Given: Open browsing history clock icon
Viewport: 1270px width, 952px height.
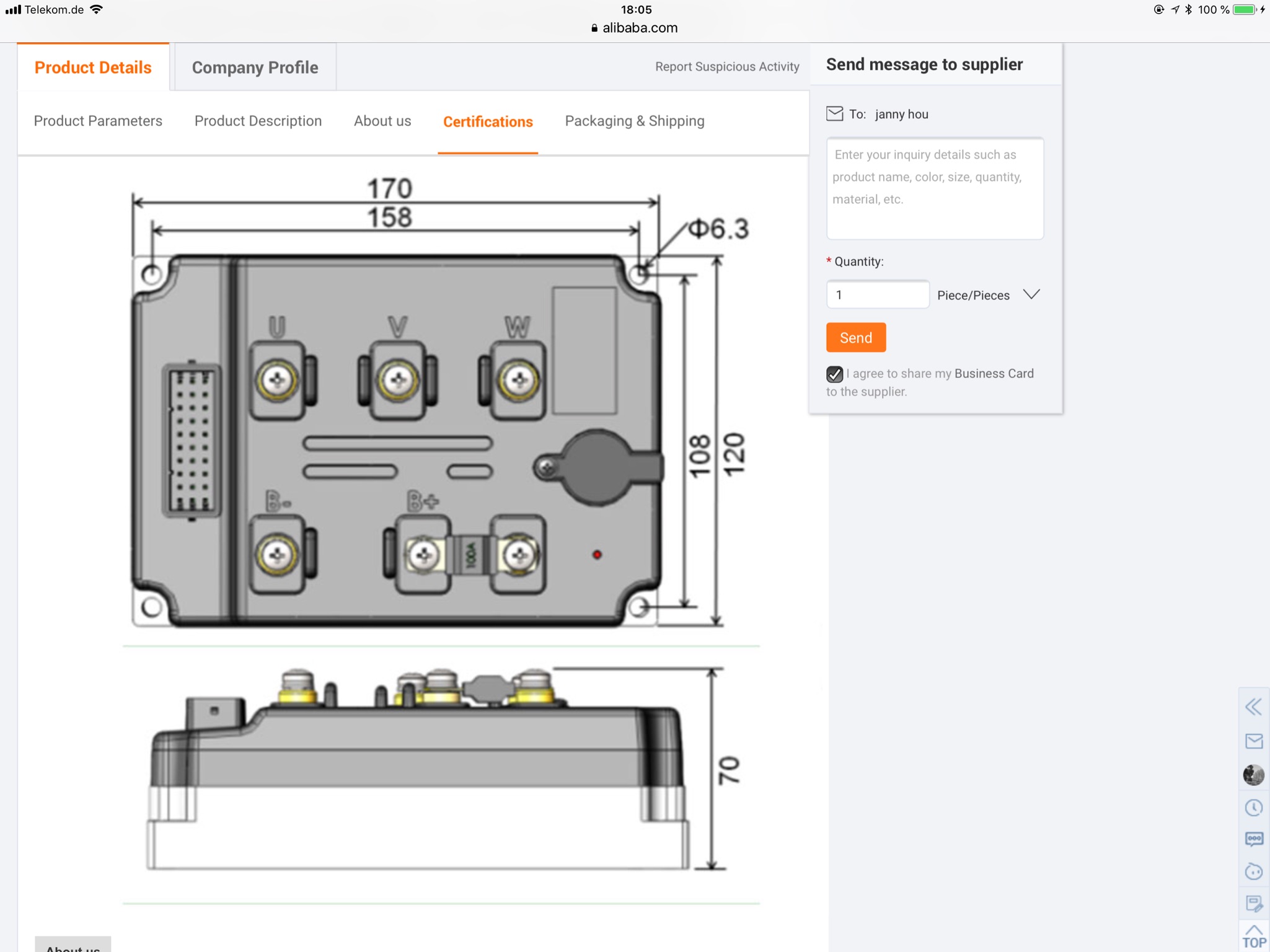Looking at the screenshot, I should pyautogui.click(x=1253, y=808).
